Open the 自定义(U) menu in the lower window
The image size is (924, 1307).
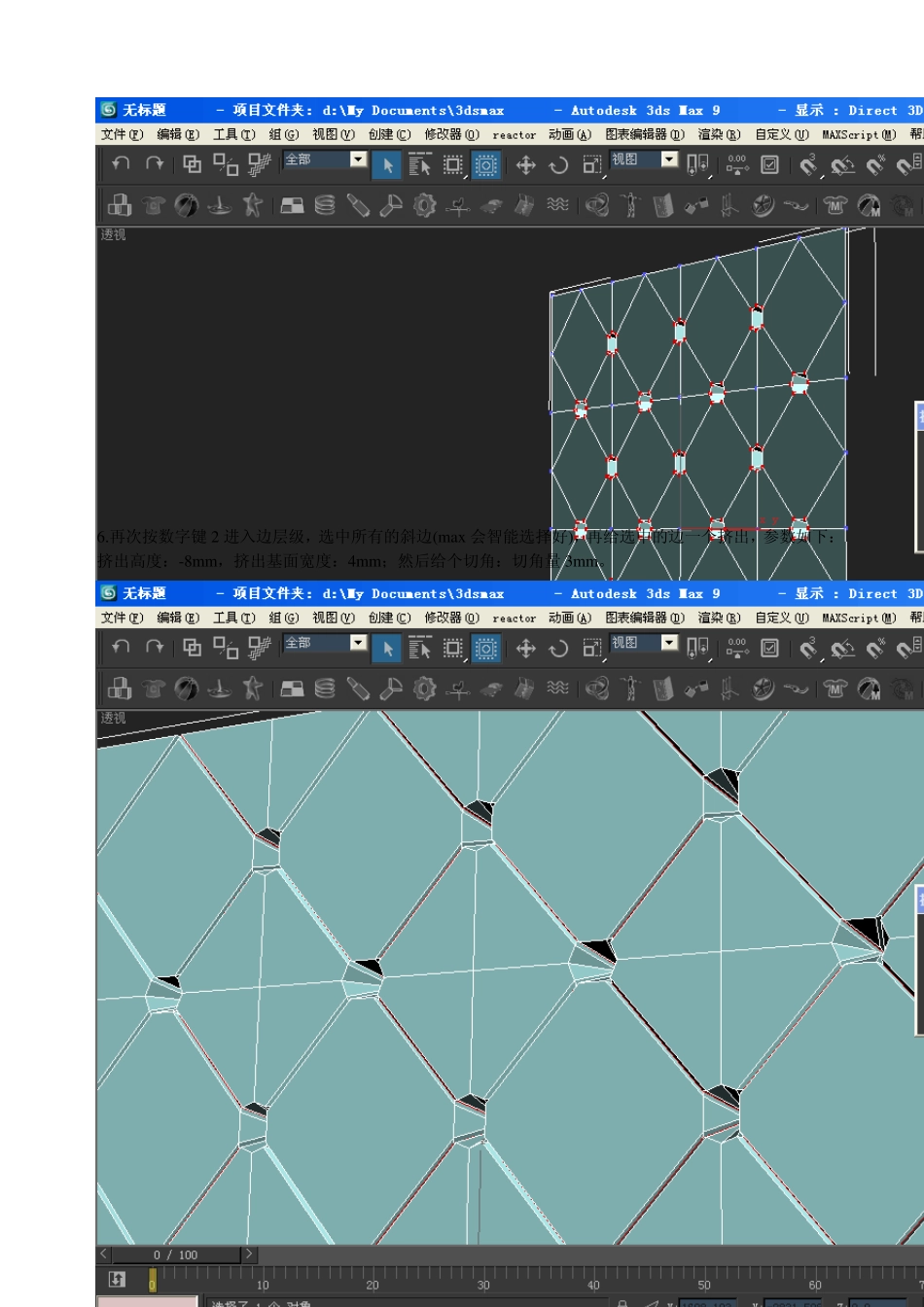point(782,618)
